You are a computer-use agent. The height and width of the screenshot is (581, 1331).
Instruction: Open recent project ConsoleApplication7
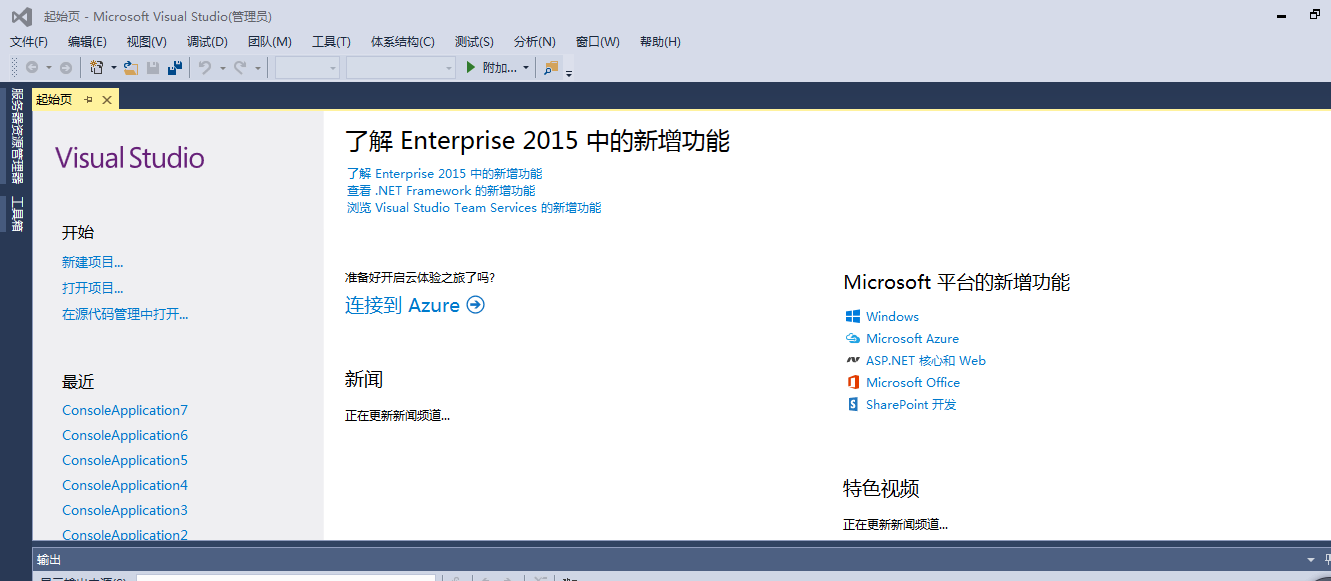pyautogui.click(x=125, y=410)
